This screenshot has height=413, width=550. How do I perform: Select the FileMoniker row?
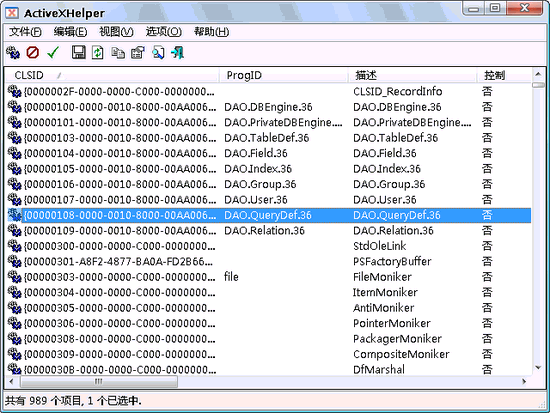tap(269, 277)
